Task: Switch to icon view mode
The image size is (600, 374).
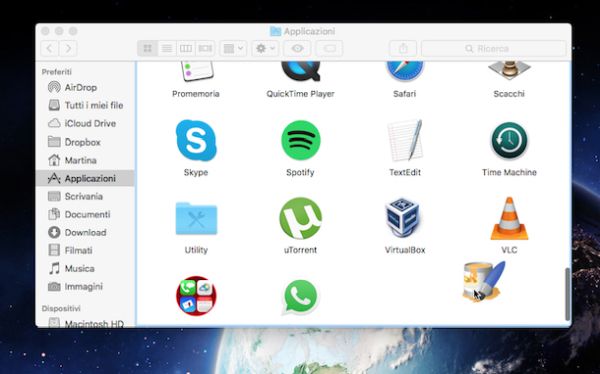Action: pos(147,49)
